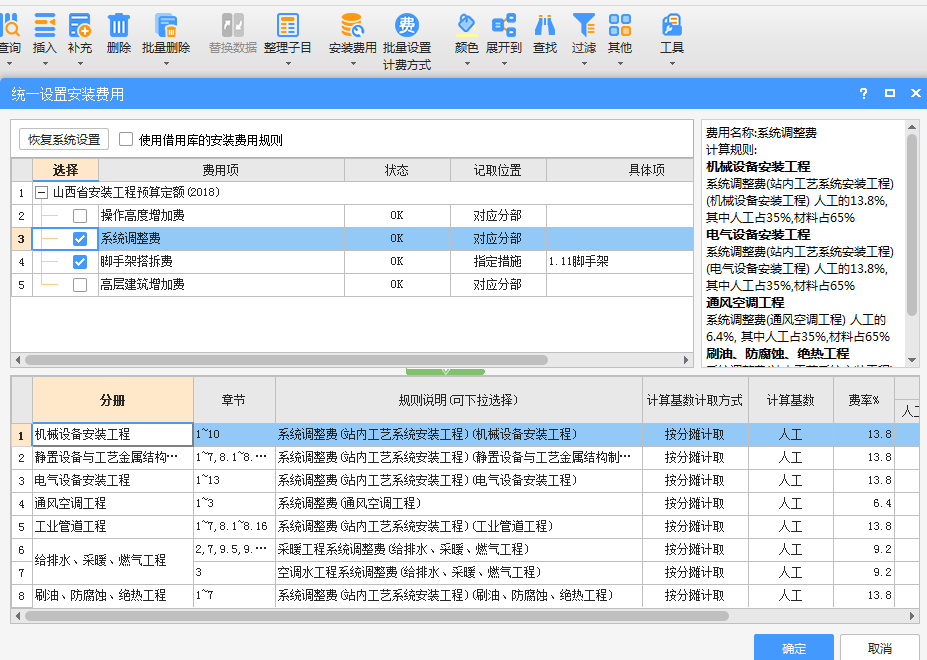Select the 机械设备安装工程 row cell

(x=112, y=435)
